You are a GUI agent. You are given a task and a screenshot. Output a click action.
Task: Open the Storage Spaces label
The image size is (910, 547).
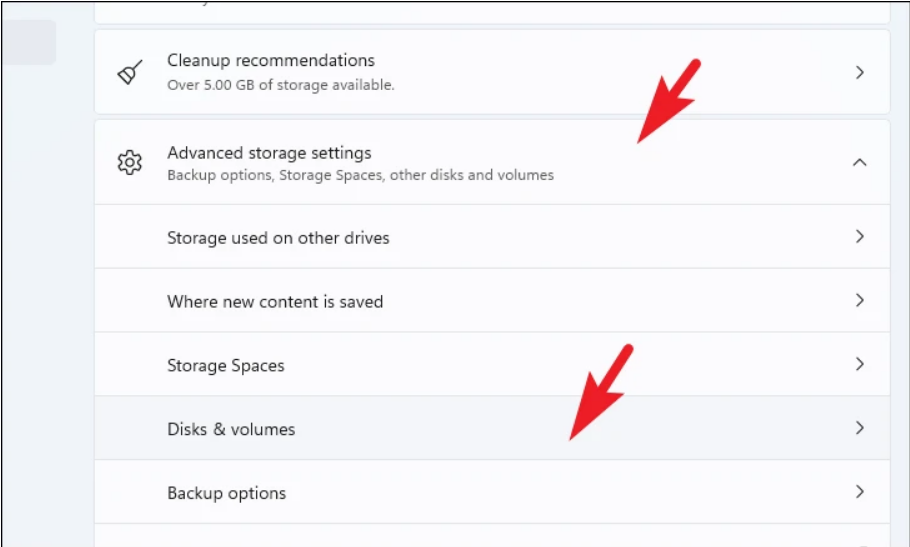[x=226, y=366]
